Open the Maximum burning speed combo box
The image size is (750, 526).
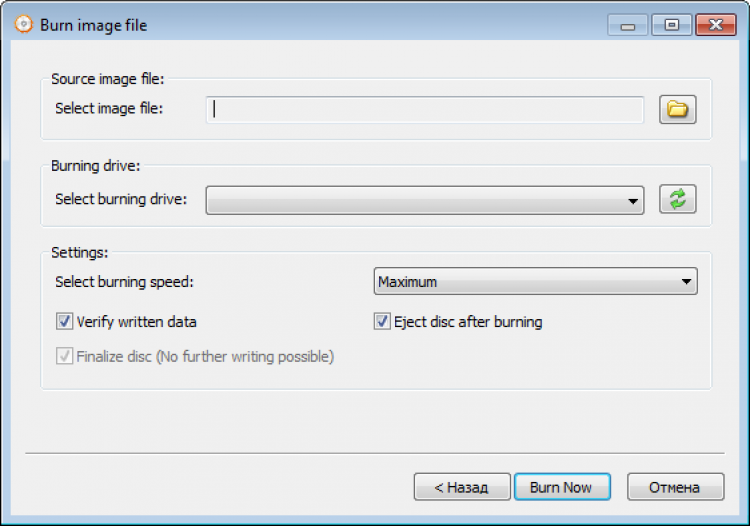click(x=535, y=282)
